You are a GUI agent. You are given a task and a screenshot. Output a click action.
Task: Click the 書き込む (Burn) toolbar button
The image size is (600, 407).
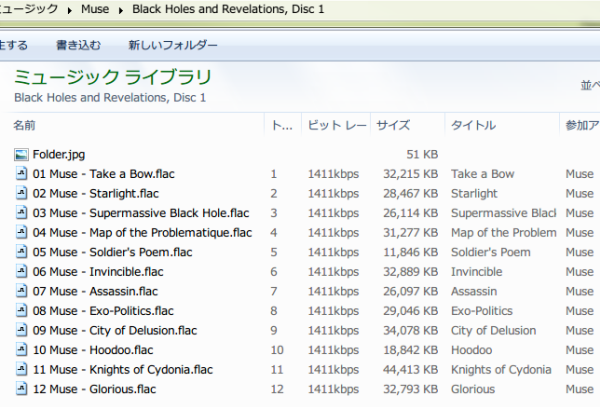(x=77, y=45)
